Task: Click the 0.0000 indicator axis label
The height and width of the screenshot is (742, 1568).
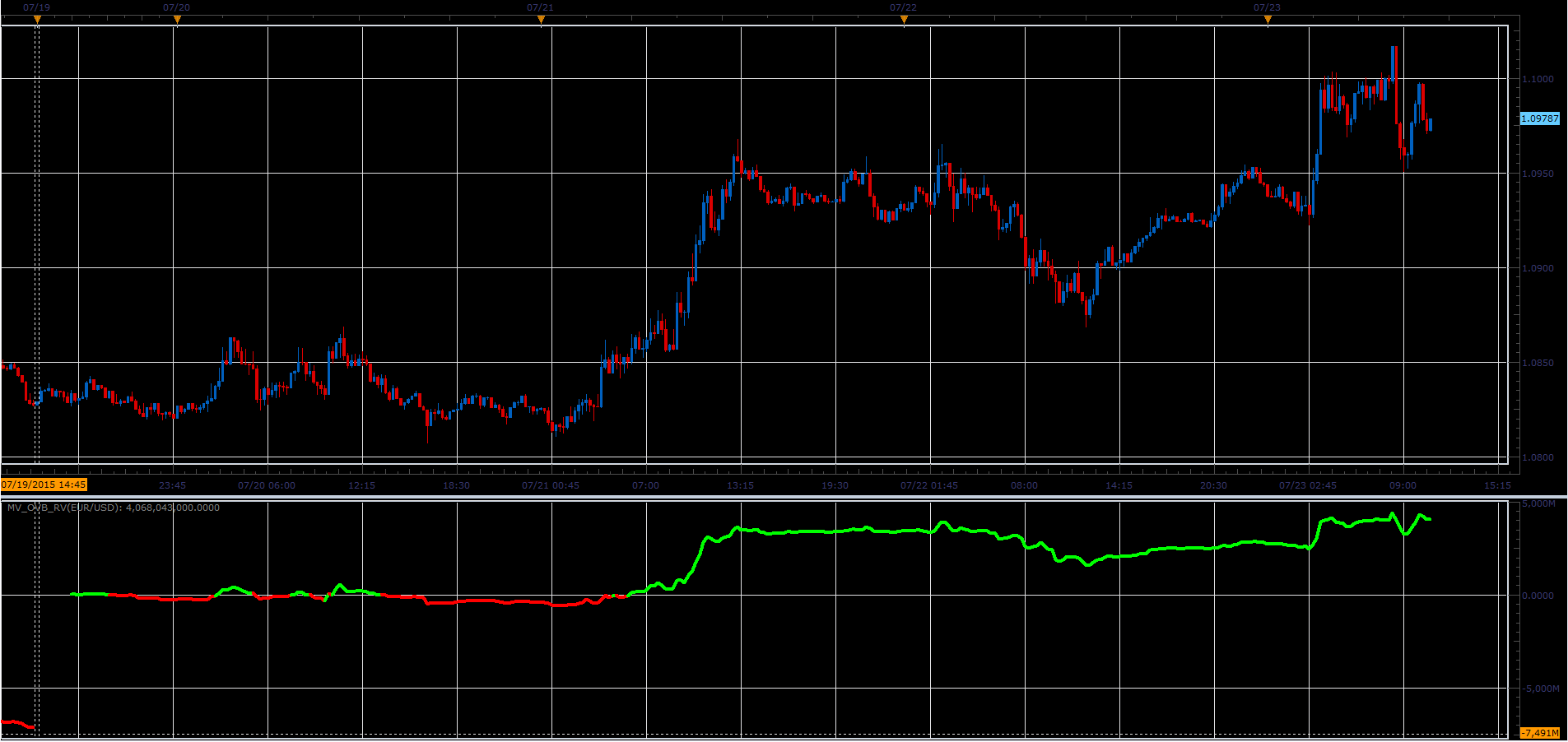Action: (x=1538, y=596)
